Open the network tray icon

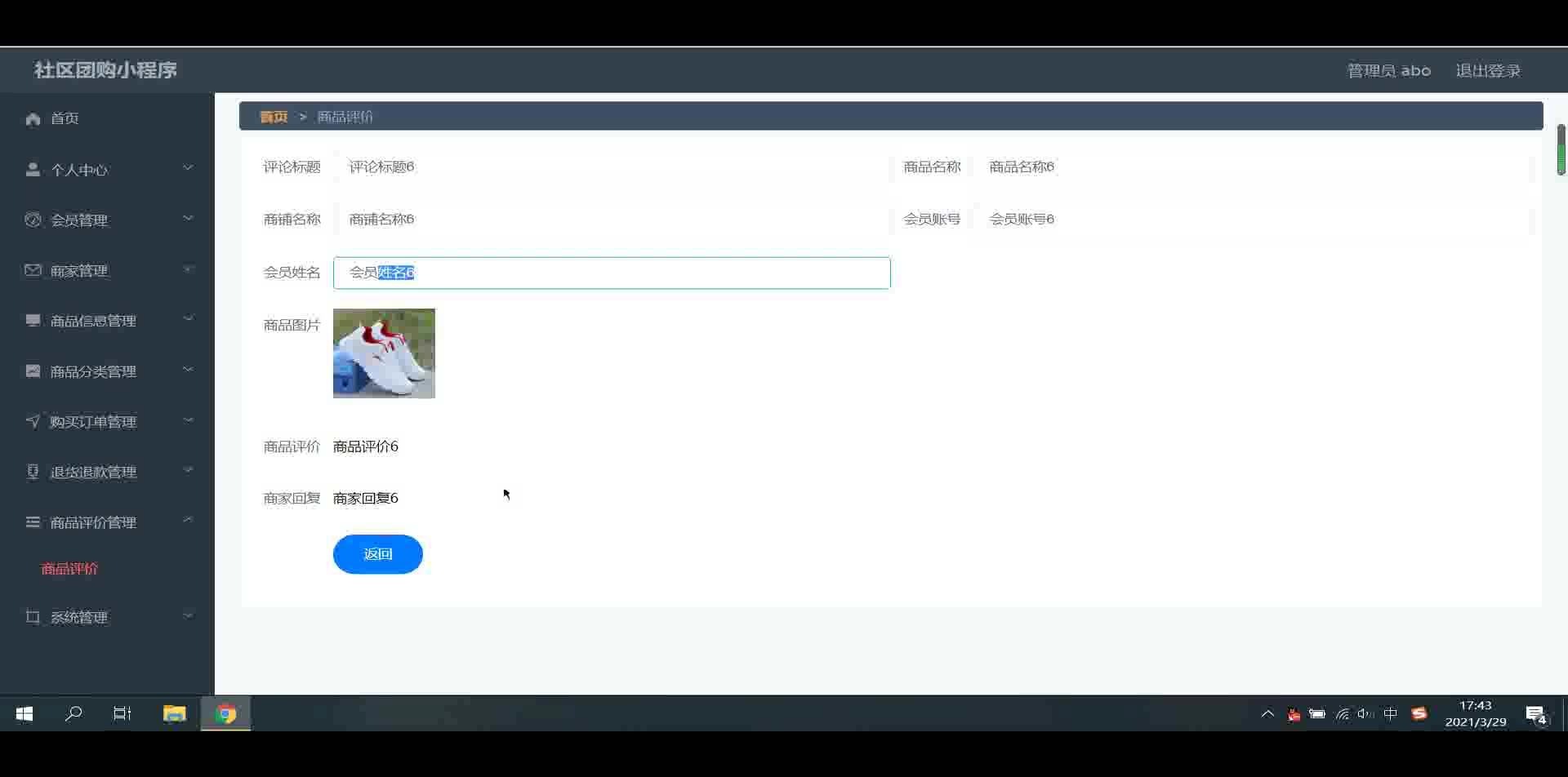tap(1342, 714)
